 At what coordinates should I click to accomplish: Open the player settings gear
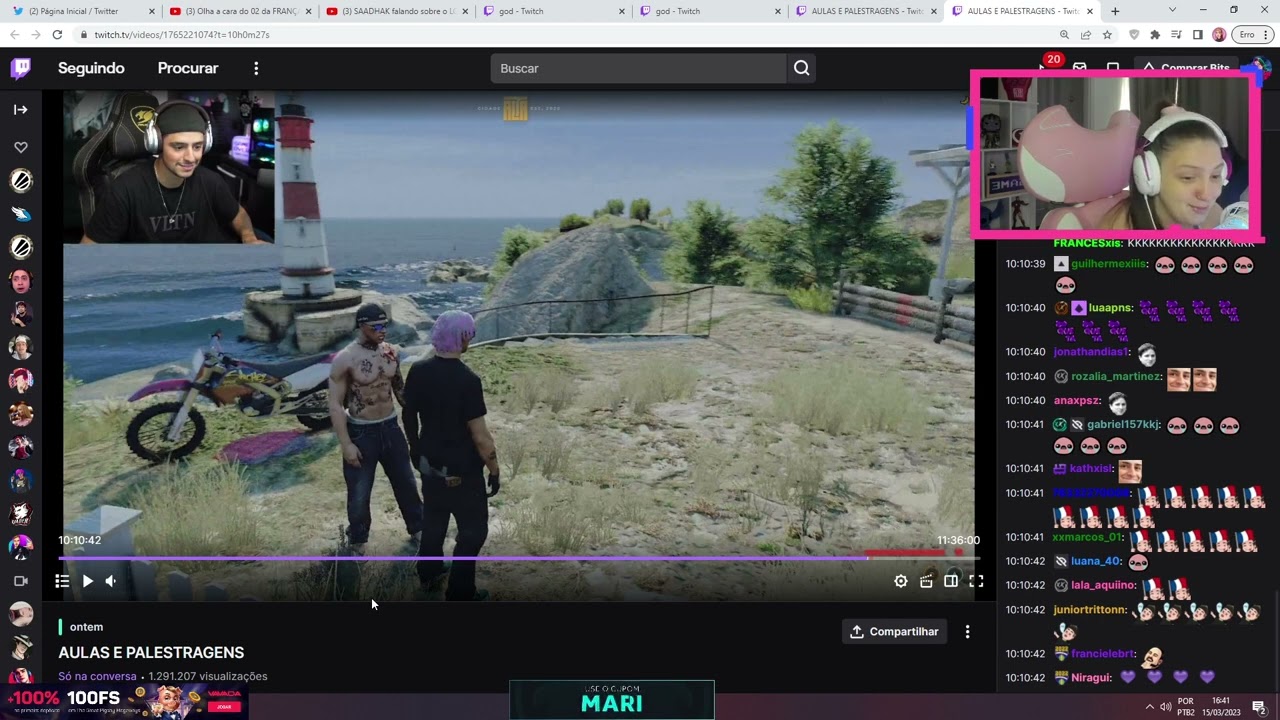click(901, 581)
